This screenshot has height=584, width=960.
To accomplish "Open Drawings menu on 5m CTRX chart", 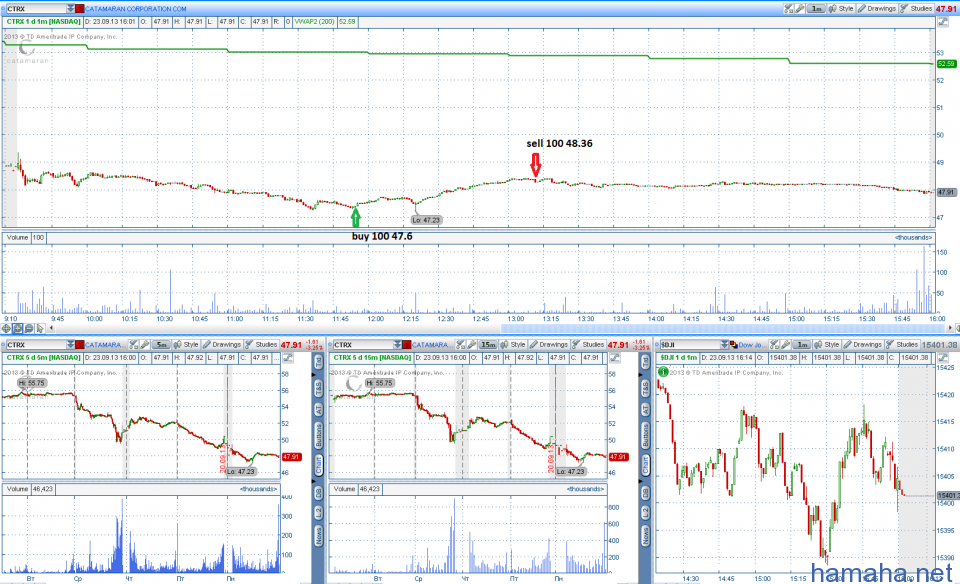I will [222, 345].
